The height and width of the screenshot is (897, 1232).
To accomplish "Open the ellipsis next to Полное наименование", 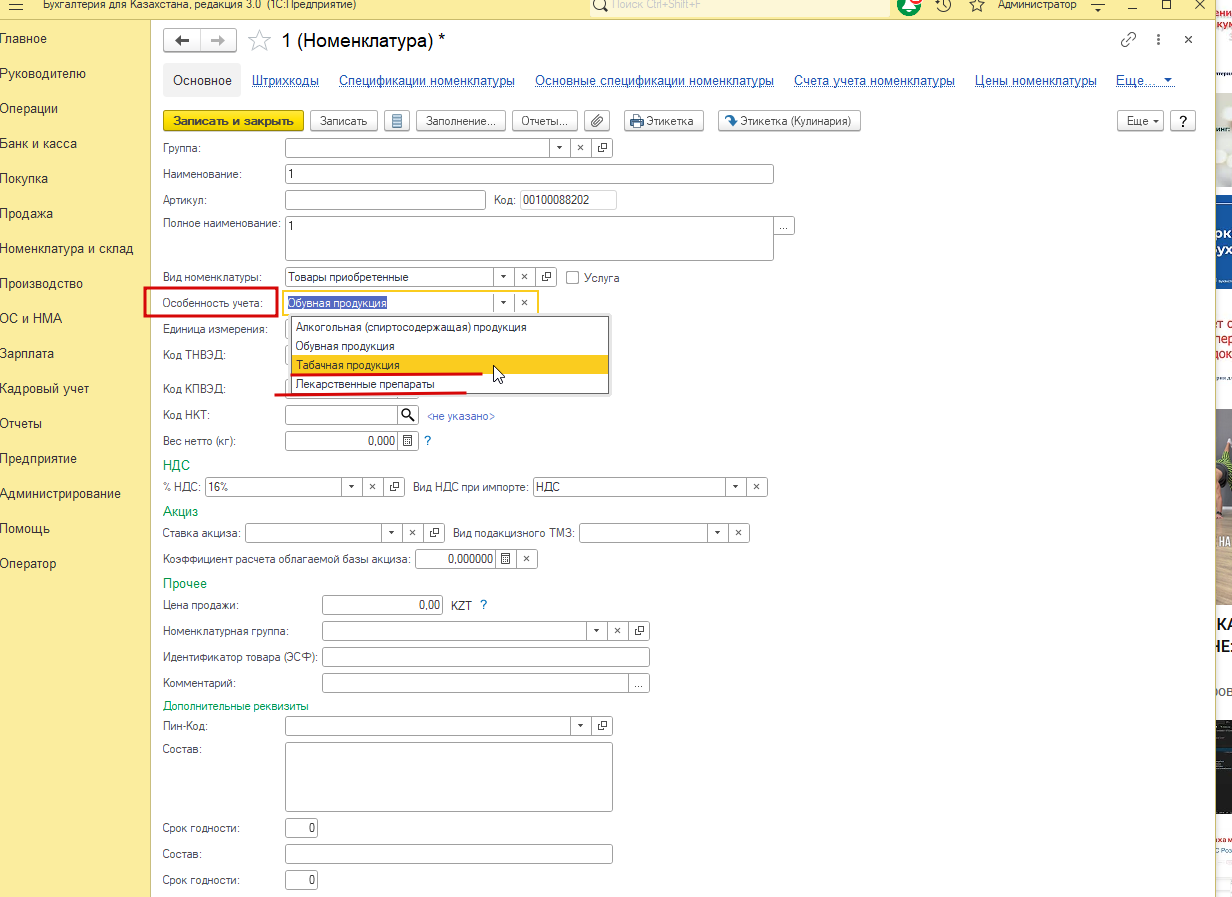I will 784,227.
